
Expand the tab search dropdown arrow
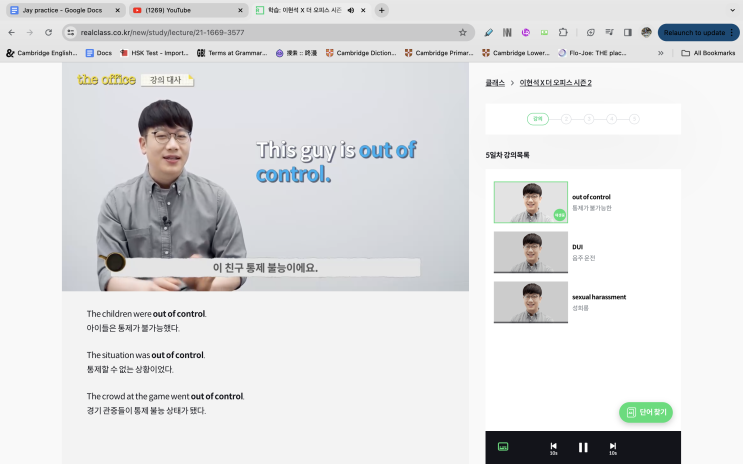[732, 10]
